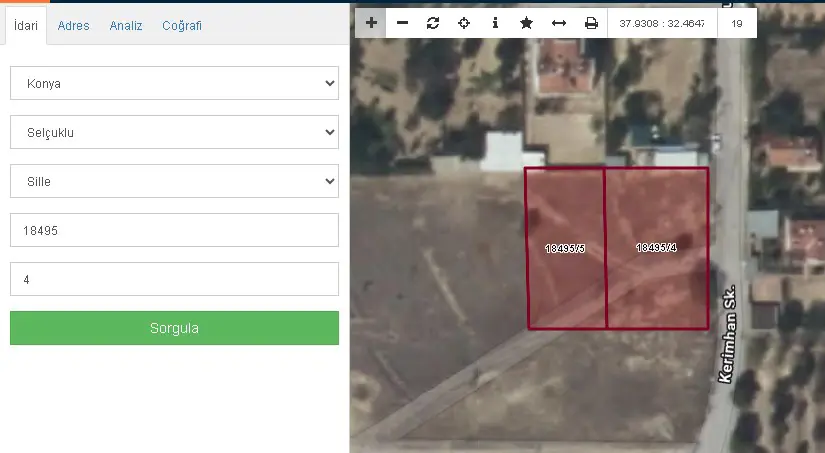The image size is (825, 453).
Task: Click parcel label 18495/4 on map
Action: click(x=656, y=247)
